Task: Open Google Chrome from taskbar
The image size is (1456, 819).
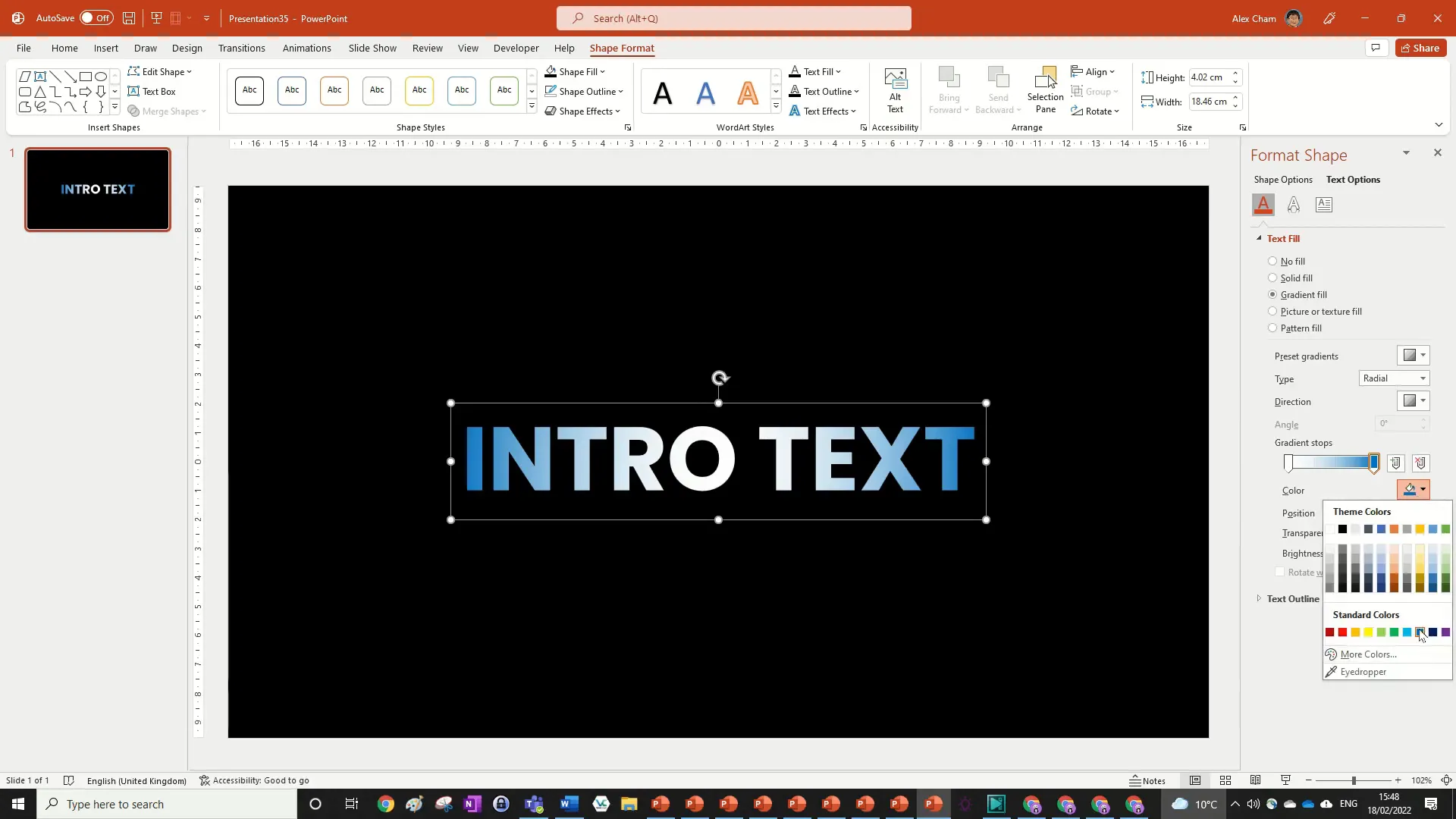Action: click(x=385, y=804)
